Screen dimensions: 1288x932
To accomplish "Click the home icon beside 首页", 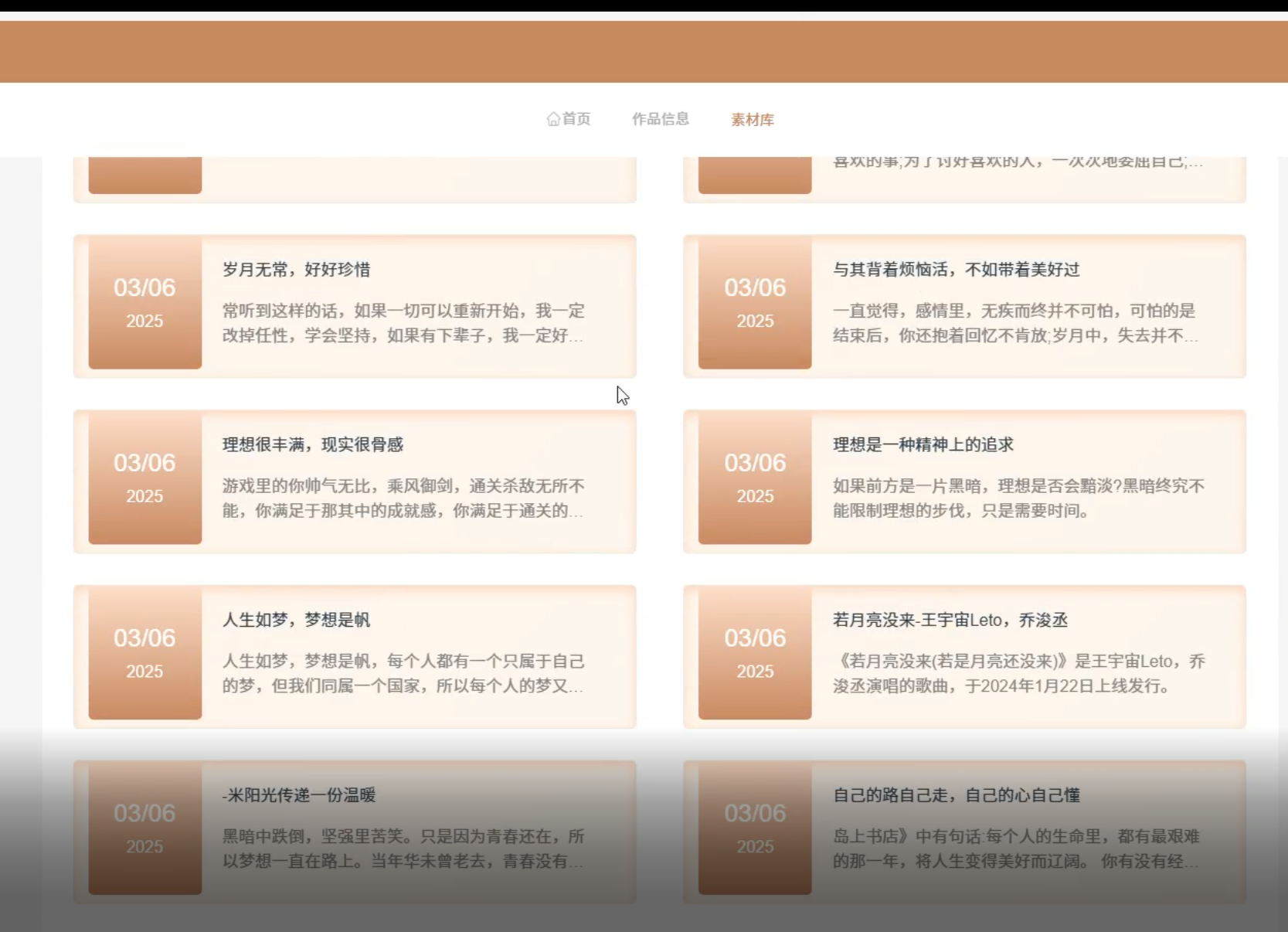I will [x=553, y=119].
